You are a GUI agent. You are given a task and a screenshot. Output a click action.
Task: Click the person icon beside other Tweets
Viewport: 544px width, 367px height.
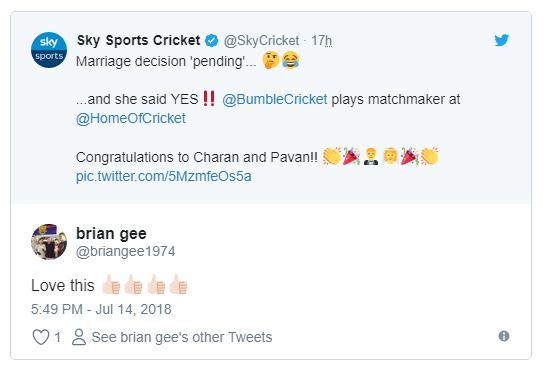[x=79, y=337]
